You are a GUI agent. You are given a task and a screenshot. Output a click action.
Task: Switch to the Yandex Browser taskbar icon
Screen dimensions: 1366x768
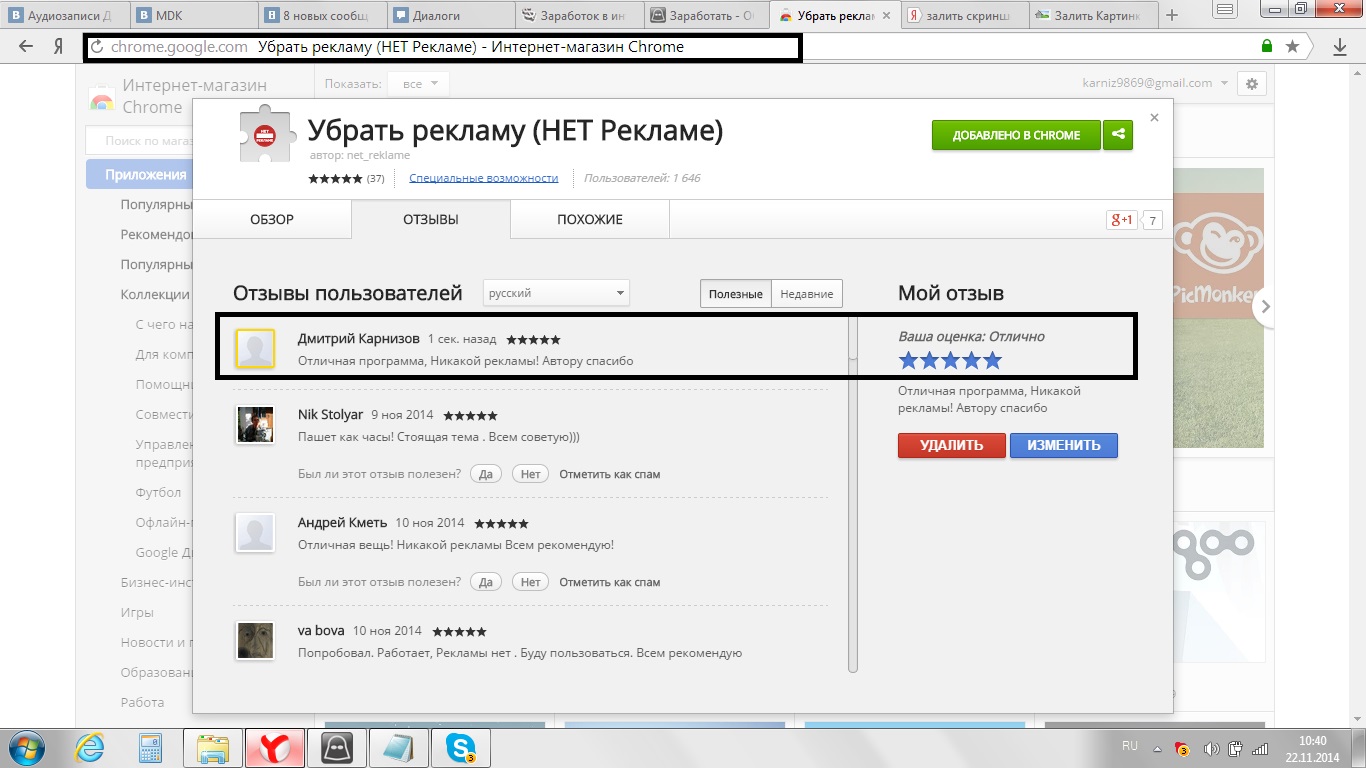tap(276, 748)
